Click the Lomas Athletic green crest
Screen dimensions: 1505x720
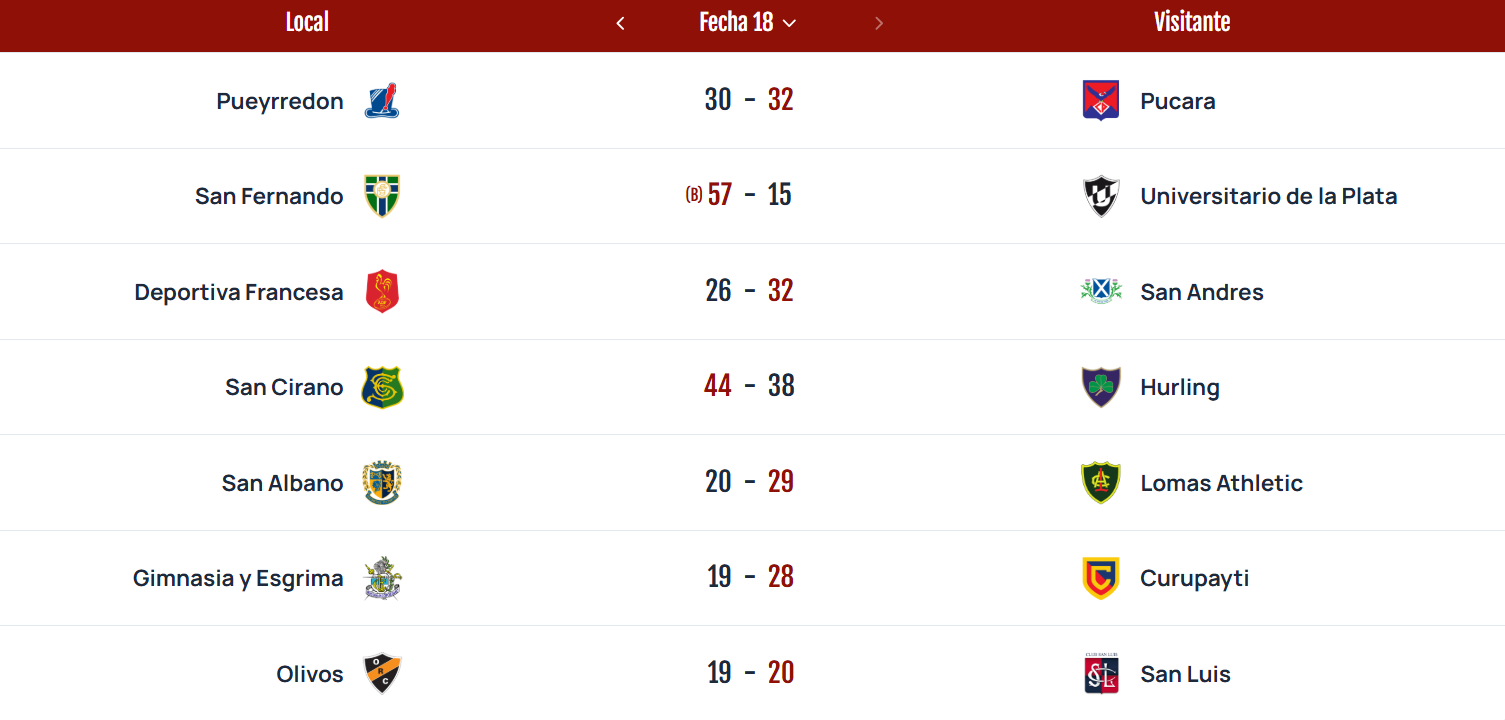(x=1101, y=483)
